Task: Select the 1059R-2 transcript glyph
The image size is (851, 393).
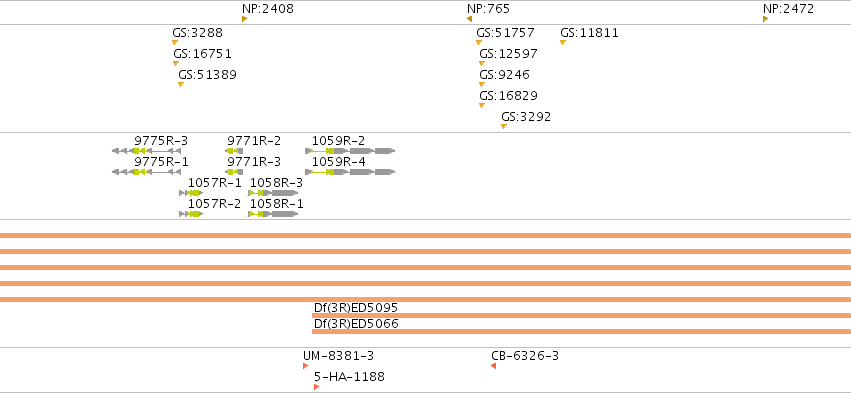Action: pyautogui.click(x=350, y=151)
